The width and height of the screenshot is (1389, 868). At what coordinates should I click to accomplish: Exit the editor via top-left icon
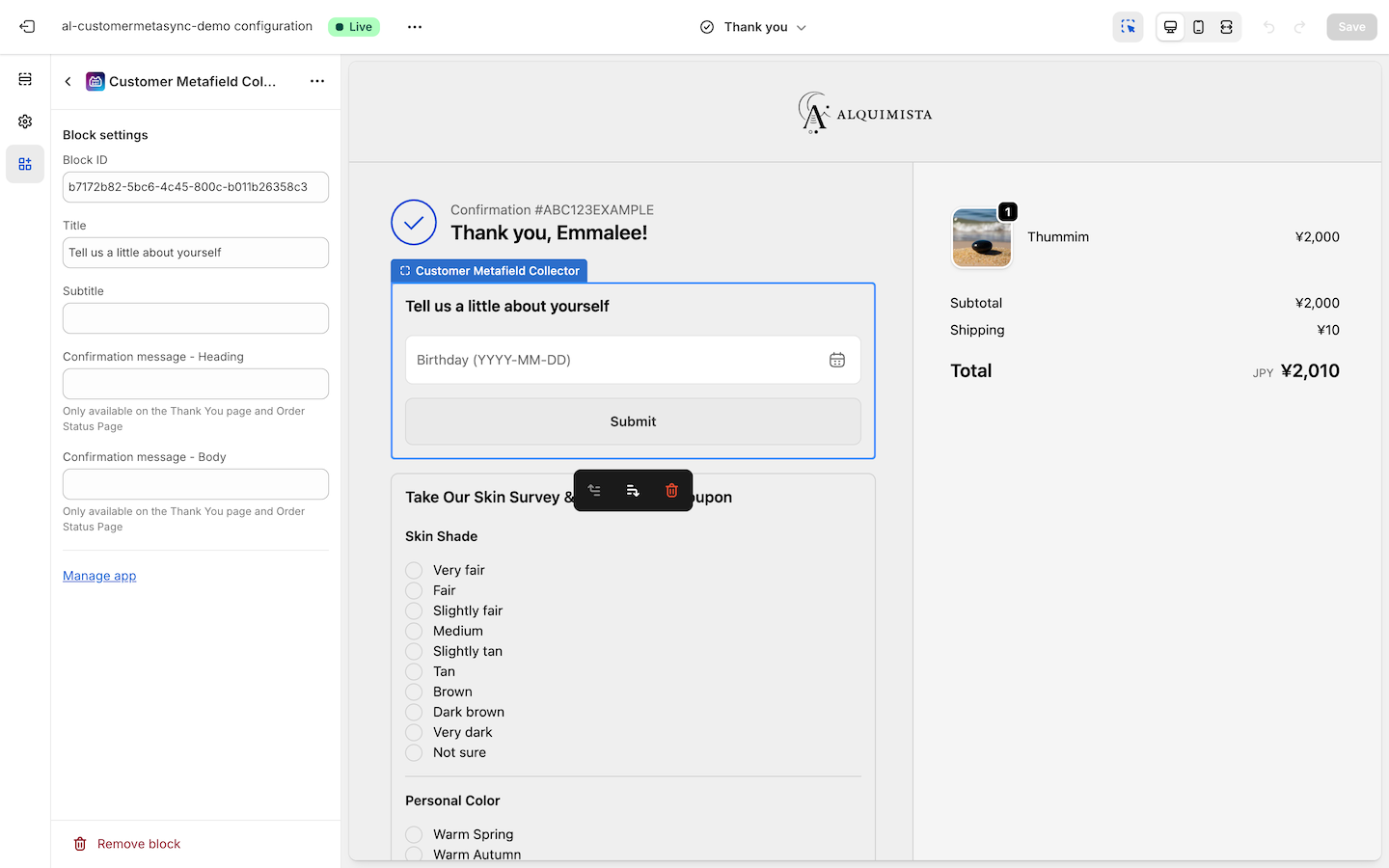pos(27,26)
